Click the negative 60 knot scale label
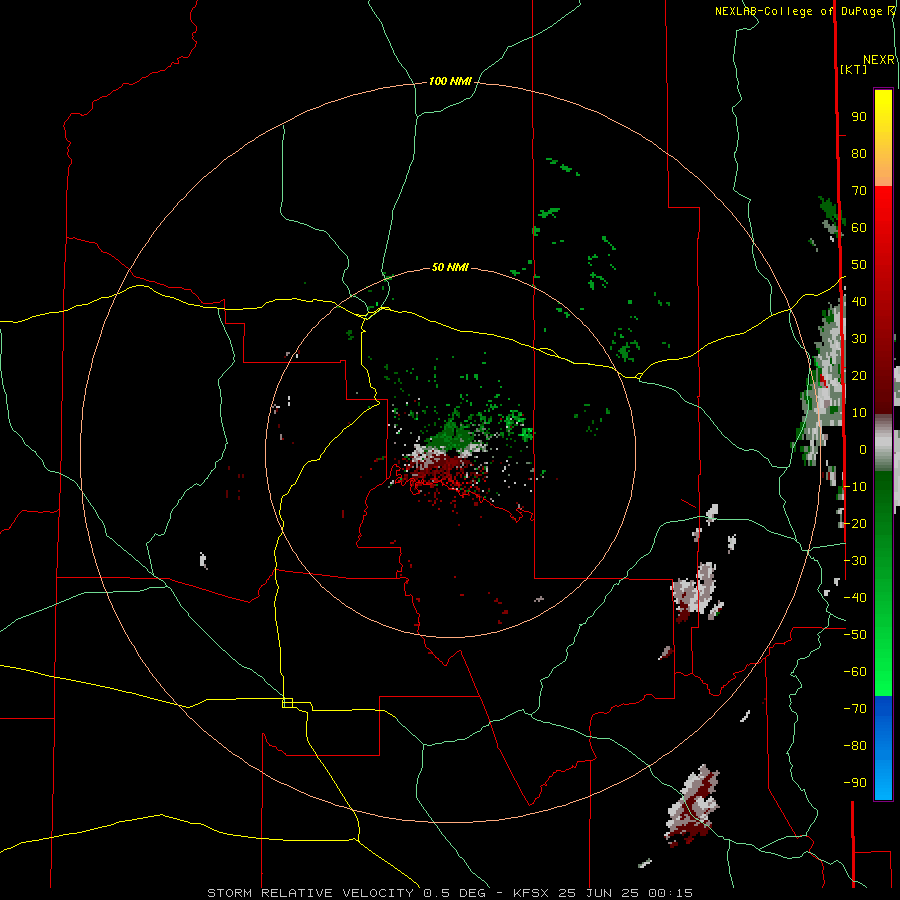900x900 pixels. pyautogui.click(x=855, y=672)
